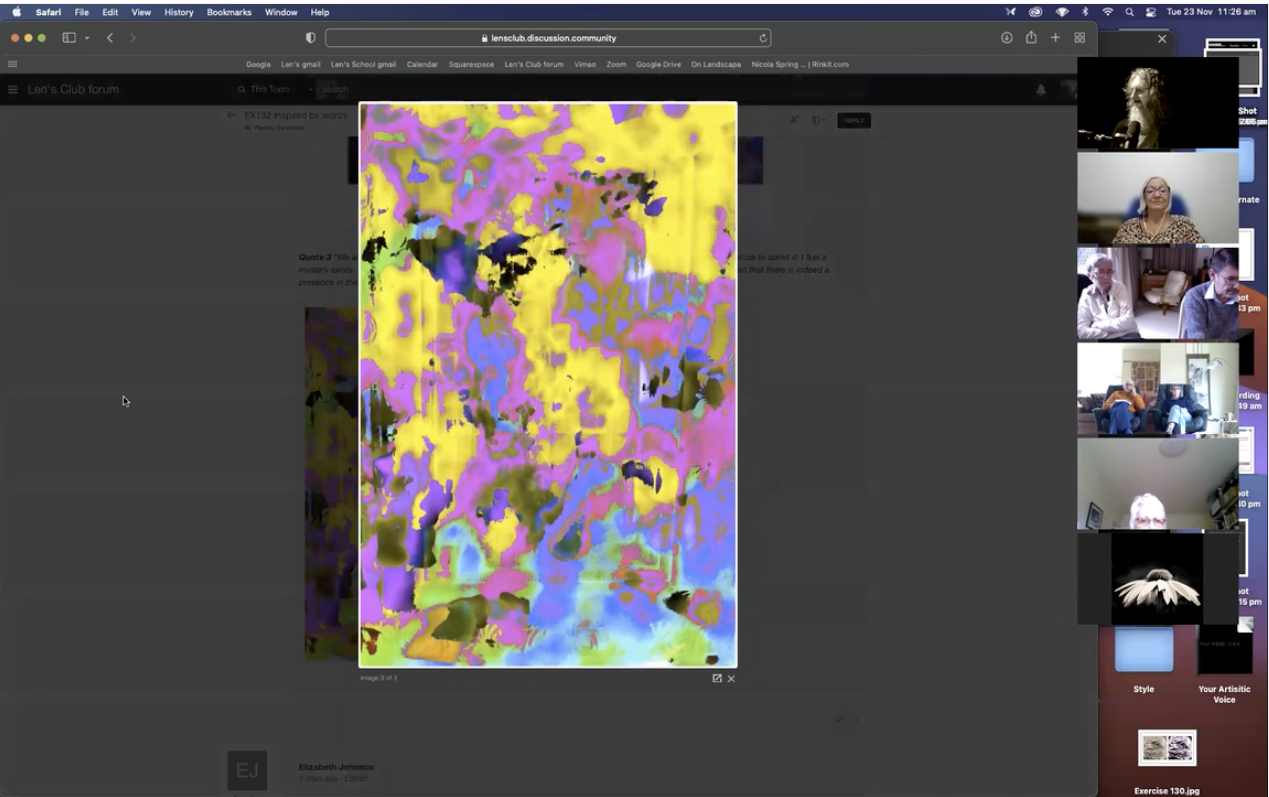The width and height of the screenshot is (1269, 797).
Task: Open the Zoom bookmark
Action: pyautogui.click(x=616, y=64)
